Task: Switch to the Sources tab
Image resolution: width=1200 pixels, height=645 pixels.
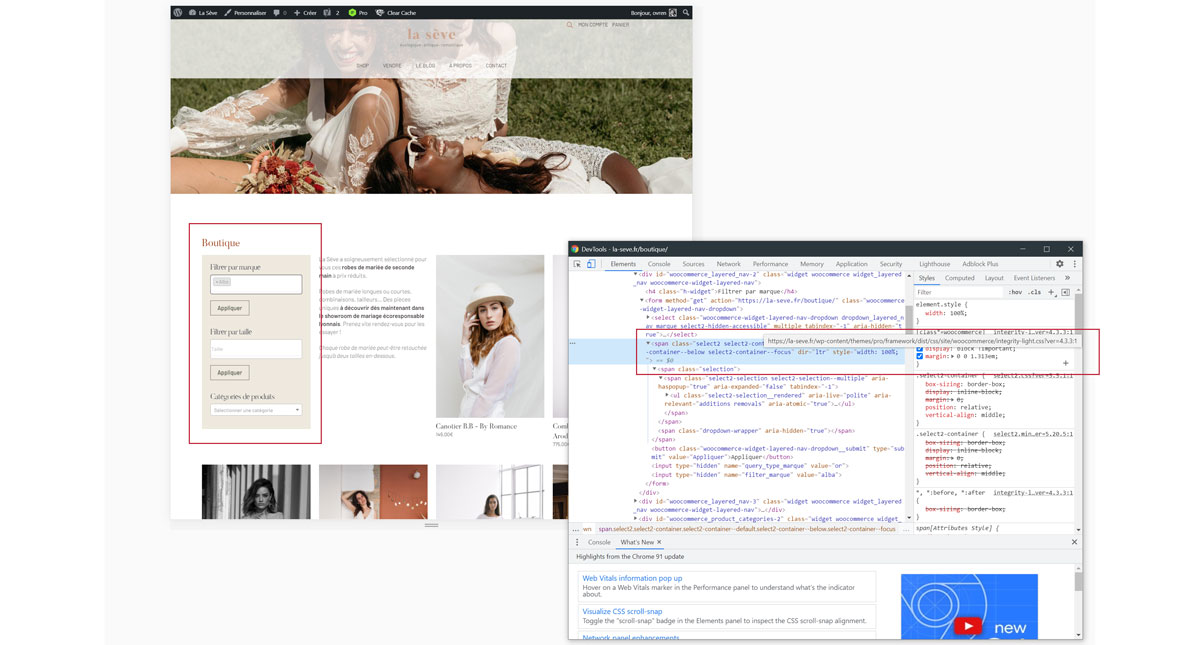Action: coord(693,264)
